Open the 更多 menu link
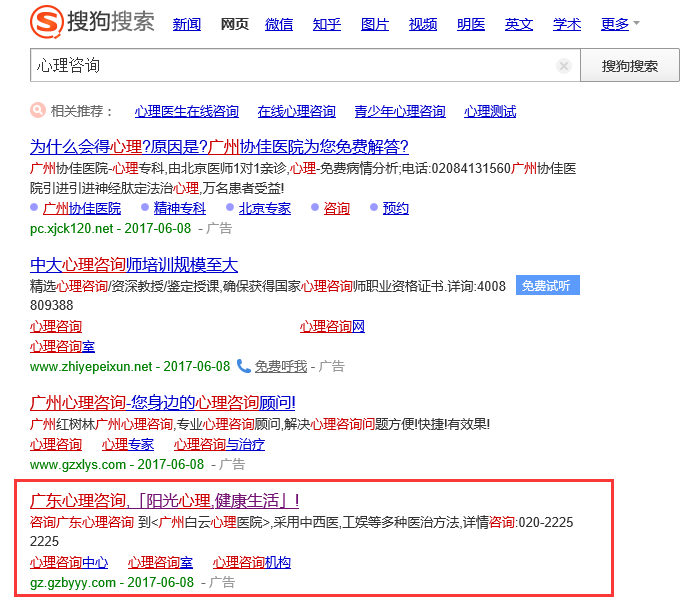 615,24
